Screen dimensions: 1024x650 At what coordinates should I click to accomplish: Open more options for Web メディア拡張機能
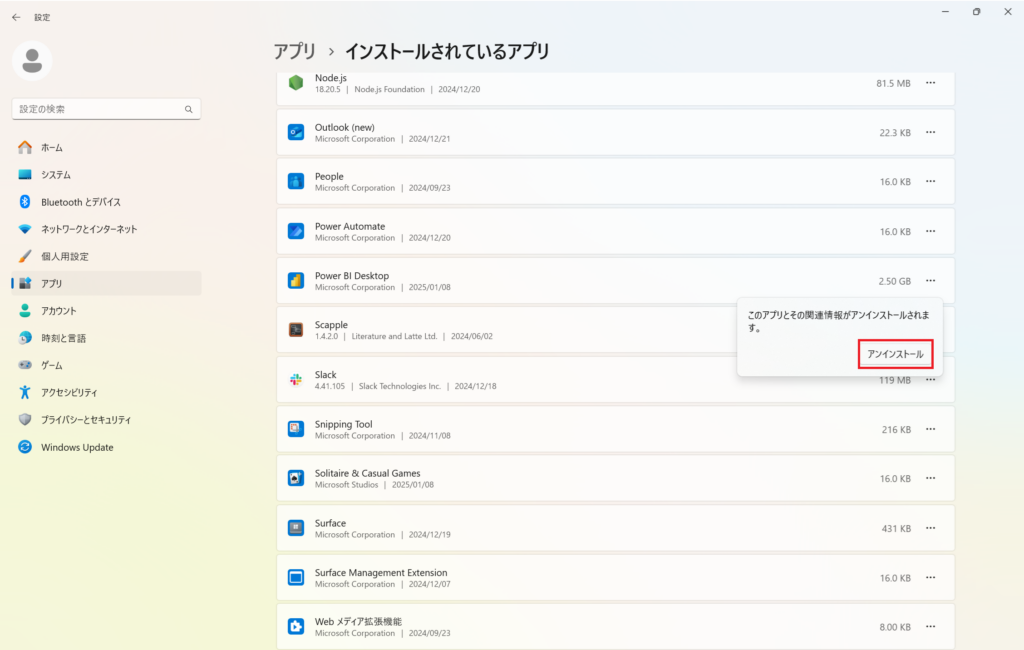click(x=931, y=626)
